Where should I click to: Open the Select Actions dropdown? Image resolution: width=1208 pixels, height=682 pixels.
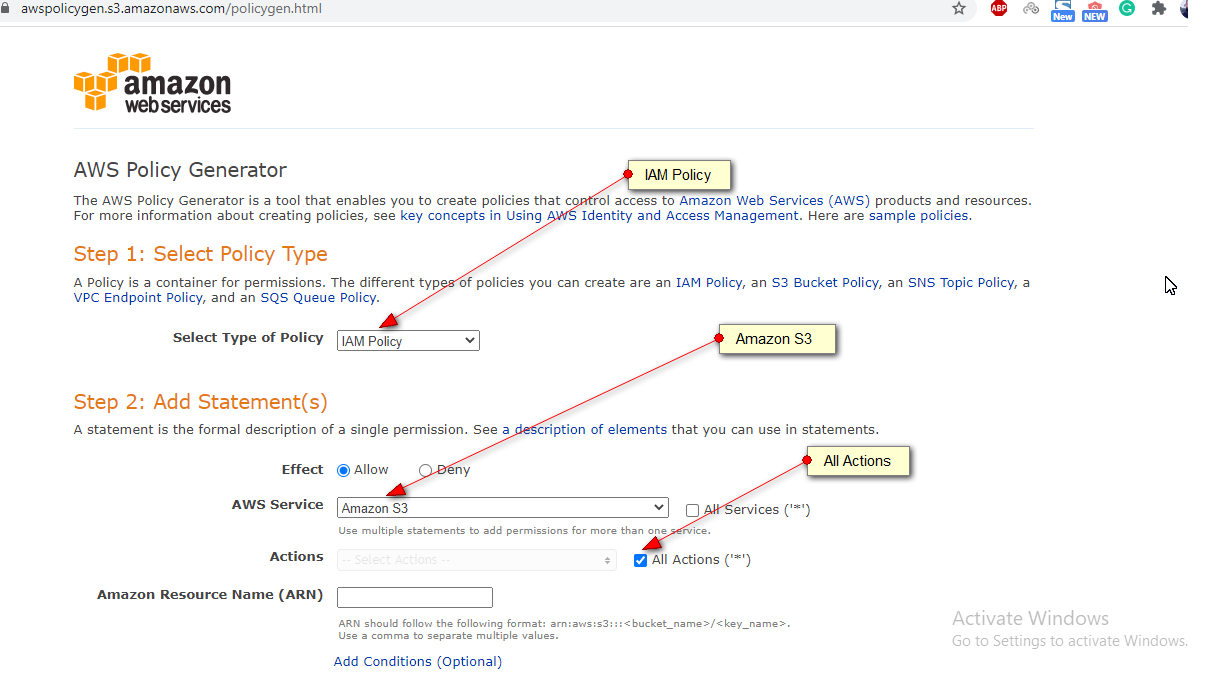pos(476,561)
